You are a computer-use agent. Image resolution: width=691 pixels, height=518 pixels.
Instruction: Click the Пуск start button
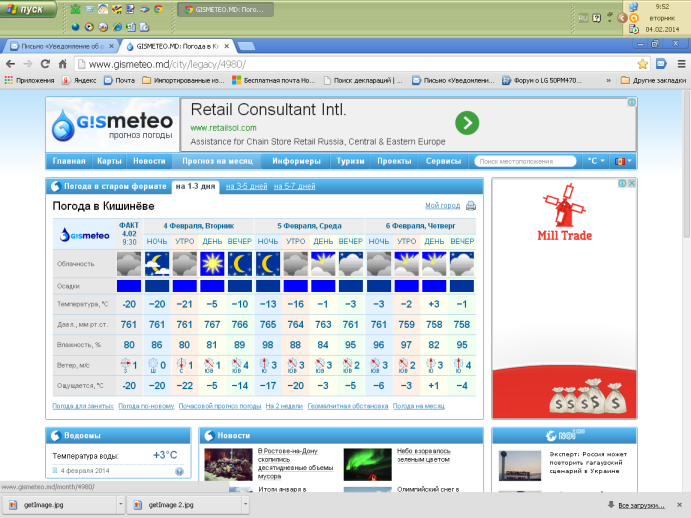(x=29, y=9)
